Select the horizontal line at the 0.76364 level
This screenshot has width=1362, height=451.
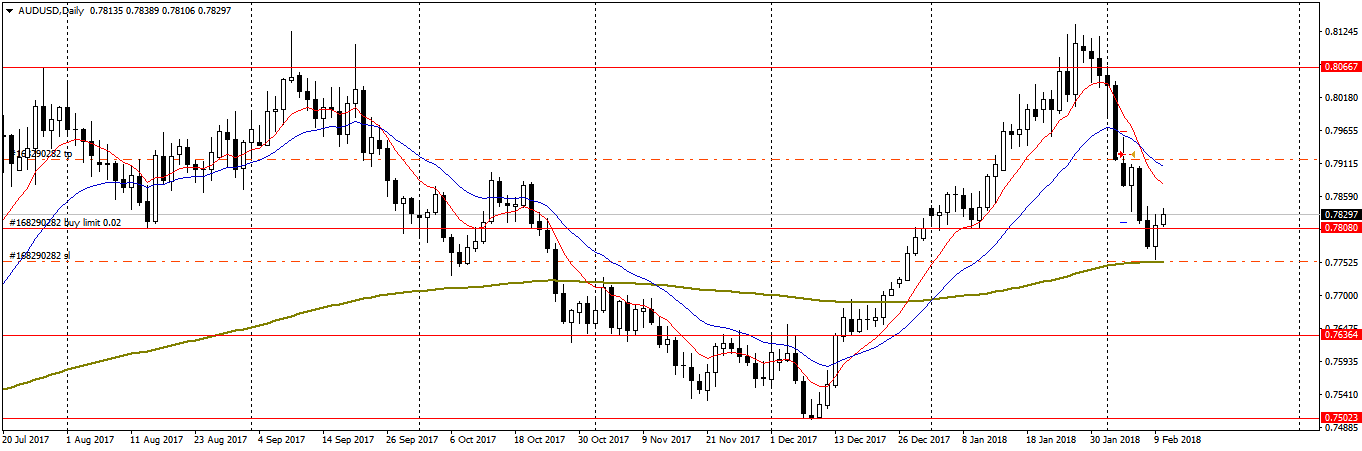click(x=660, y=336)
